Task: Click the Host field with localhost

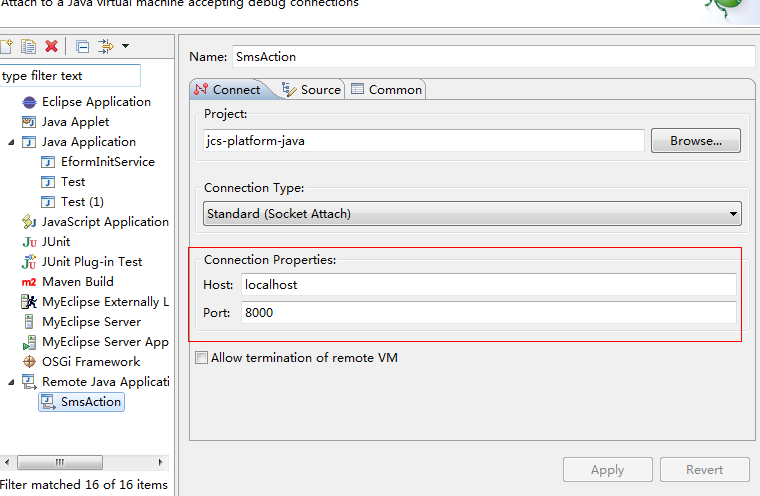Action: tap(489, 285)
